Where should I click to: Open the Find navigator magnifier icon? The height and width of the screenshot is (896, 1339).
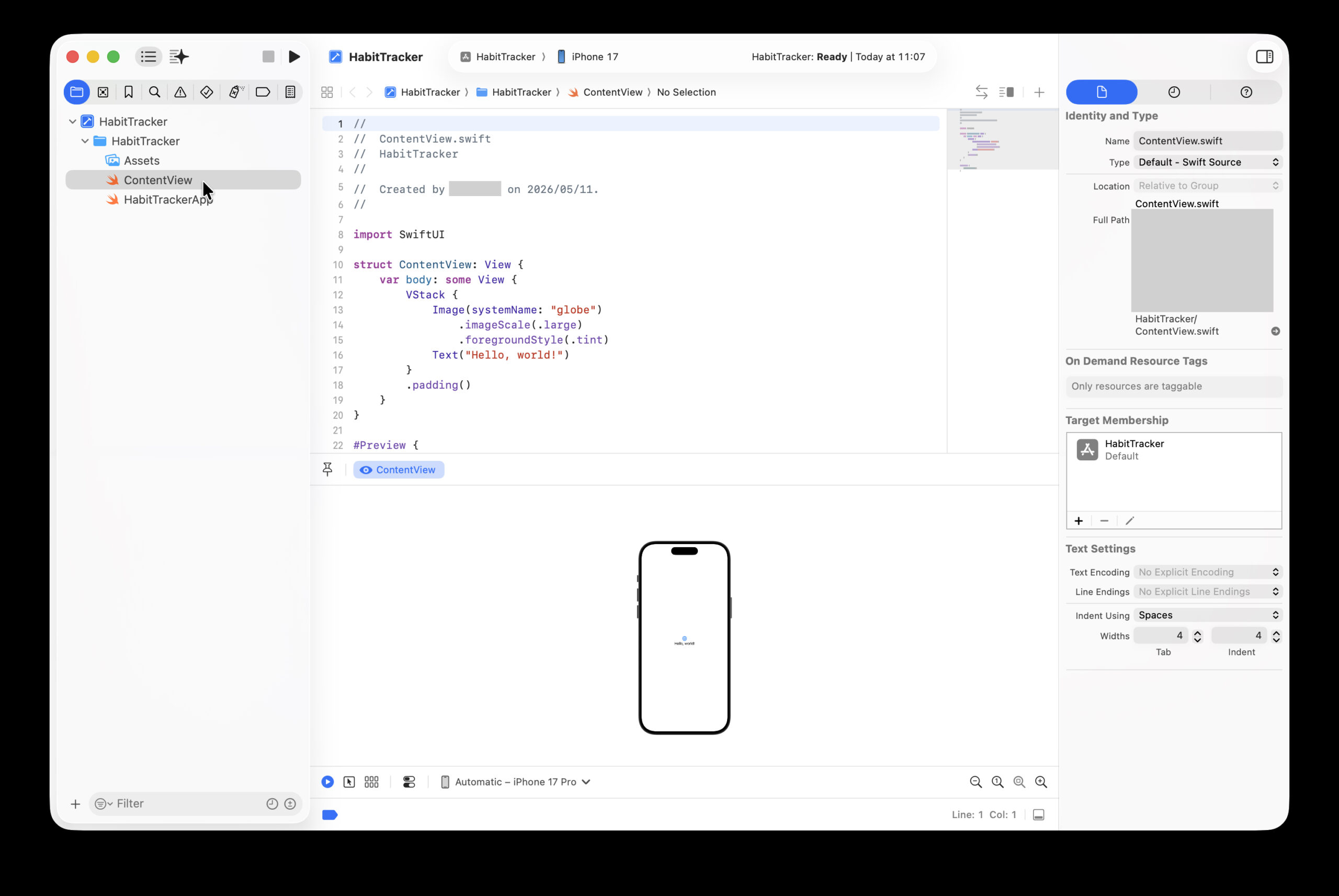154,92
